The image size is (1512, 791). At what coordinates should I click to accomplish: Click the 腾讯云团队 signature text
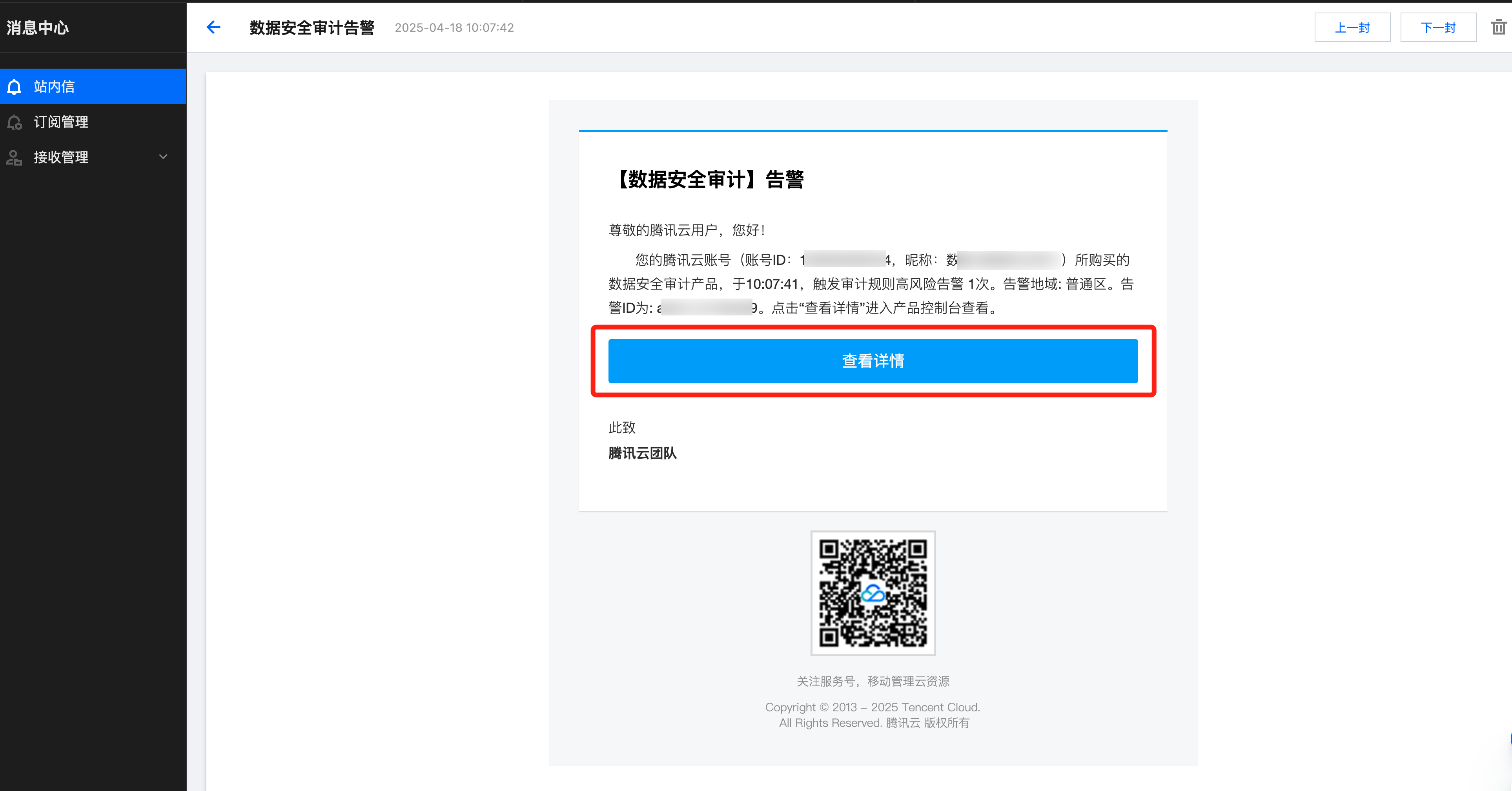pyautogui.click(x=643, y=453)
